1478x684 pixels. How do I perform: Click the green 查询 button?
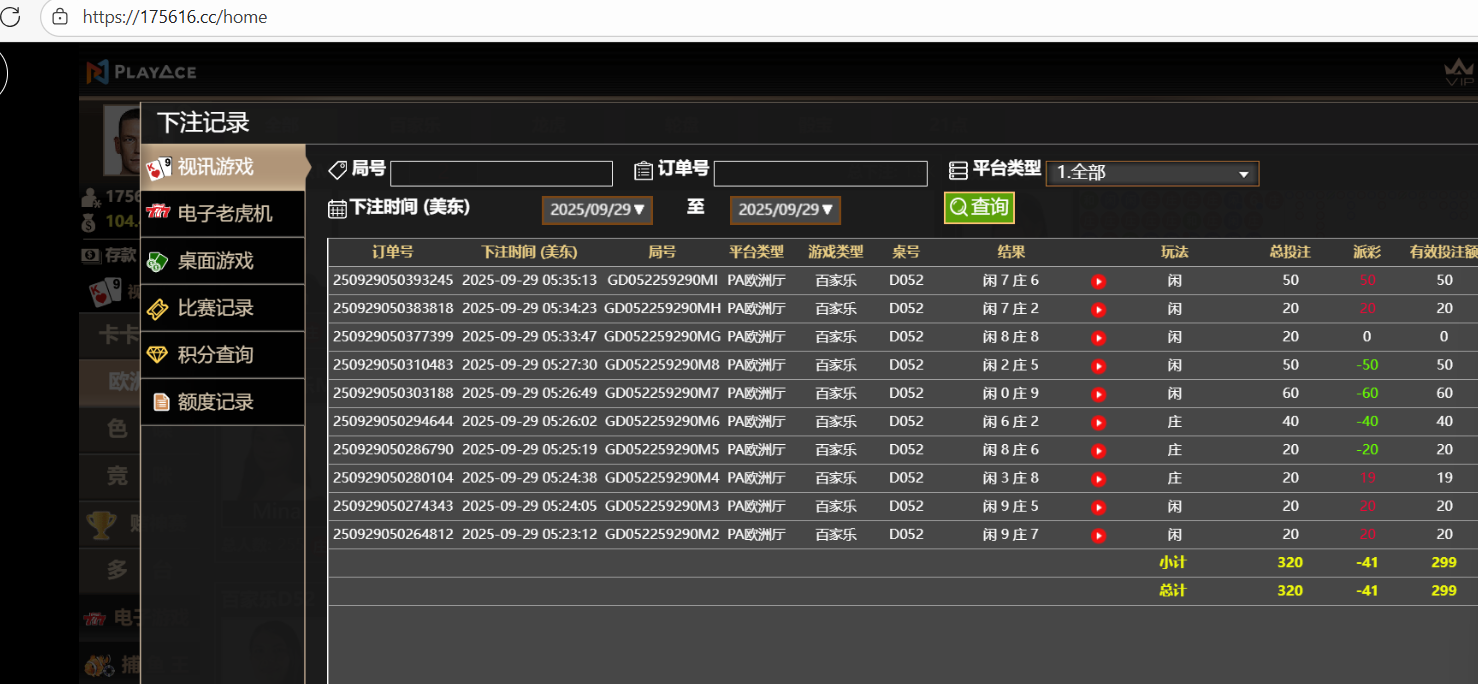[x=979, y=207]
